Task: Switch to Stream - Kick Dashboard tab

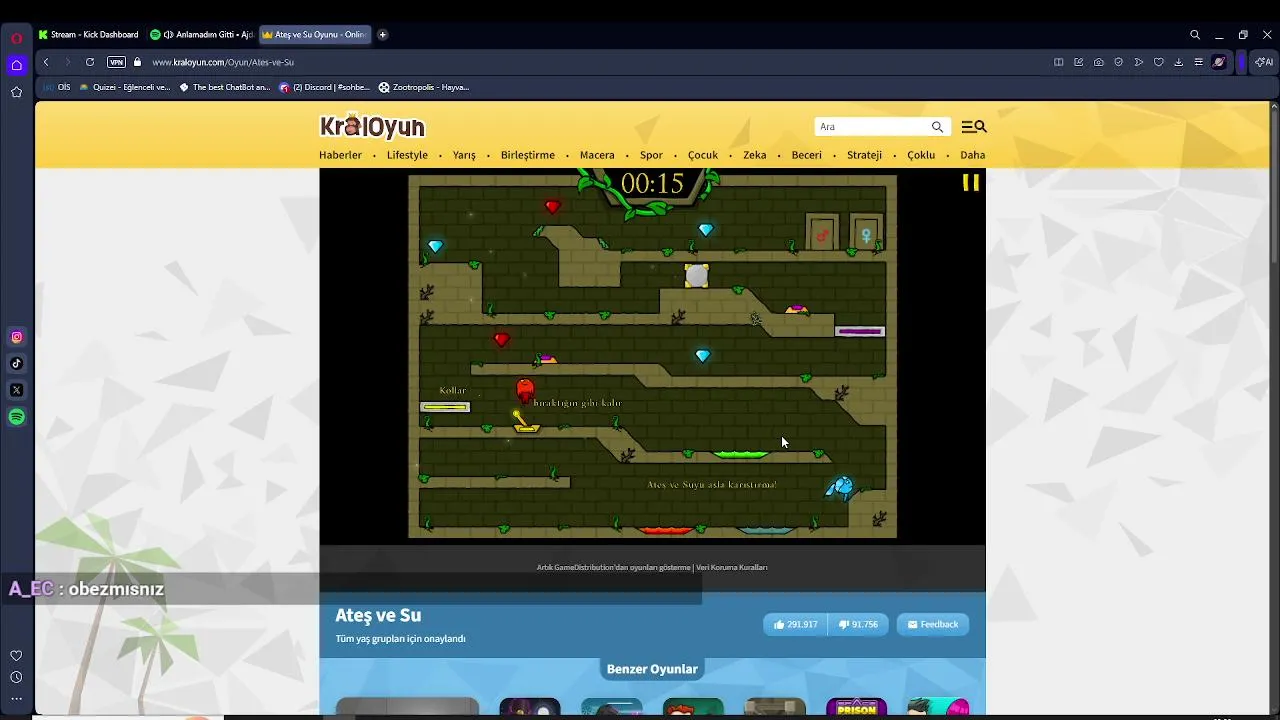Action: [x=88, y=34]
